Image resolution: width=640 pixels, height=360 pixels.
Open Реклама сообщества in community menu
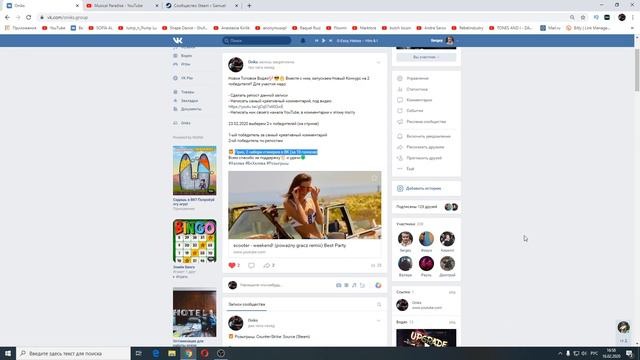(426, 122)
